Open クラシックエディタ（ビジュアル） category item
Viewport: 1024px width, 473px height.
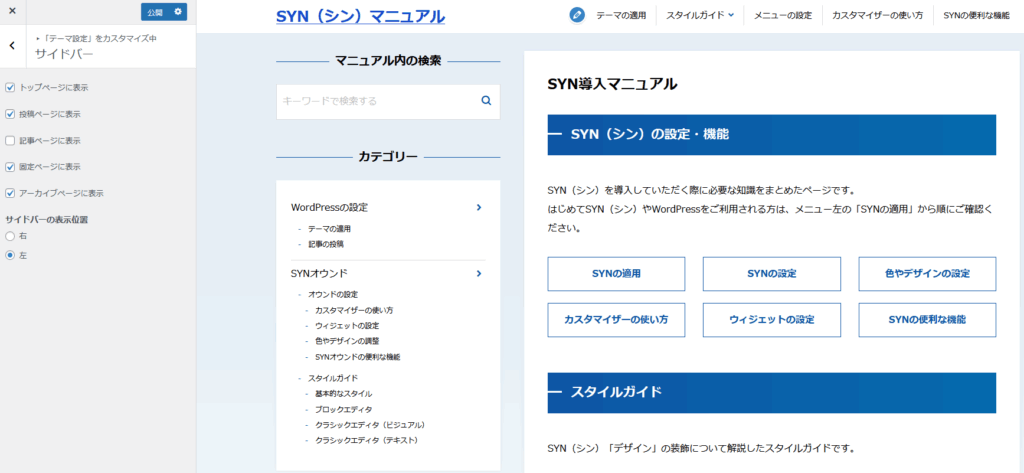pyautogui.click(x=370, y=425)
